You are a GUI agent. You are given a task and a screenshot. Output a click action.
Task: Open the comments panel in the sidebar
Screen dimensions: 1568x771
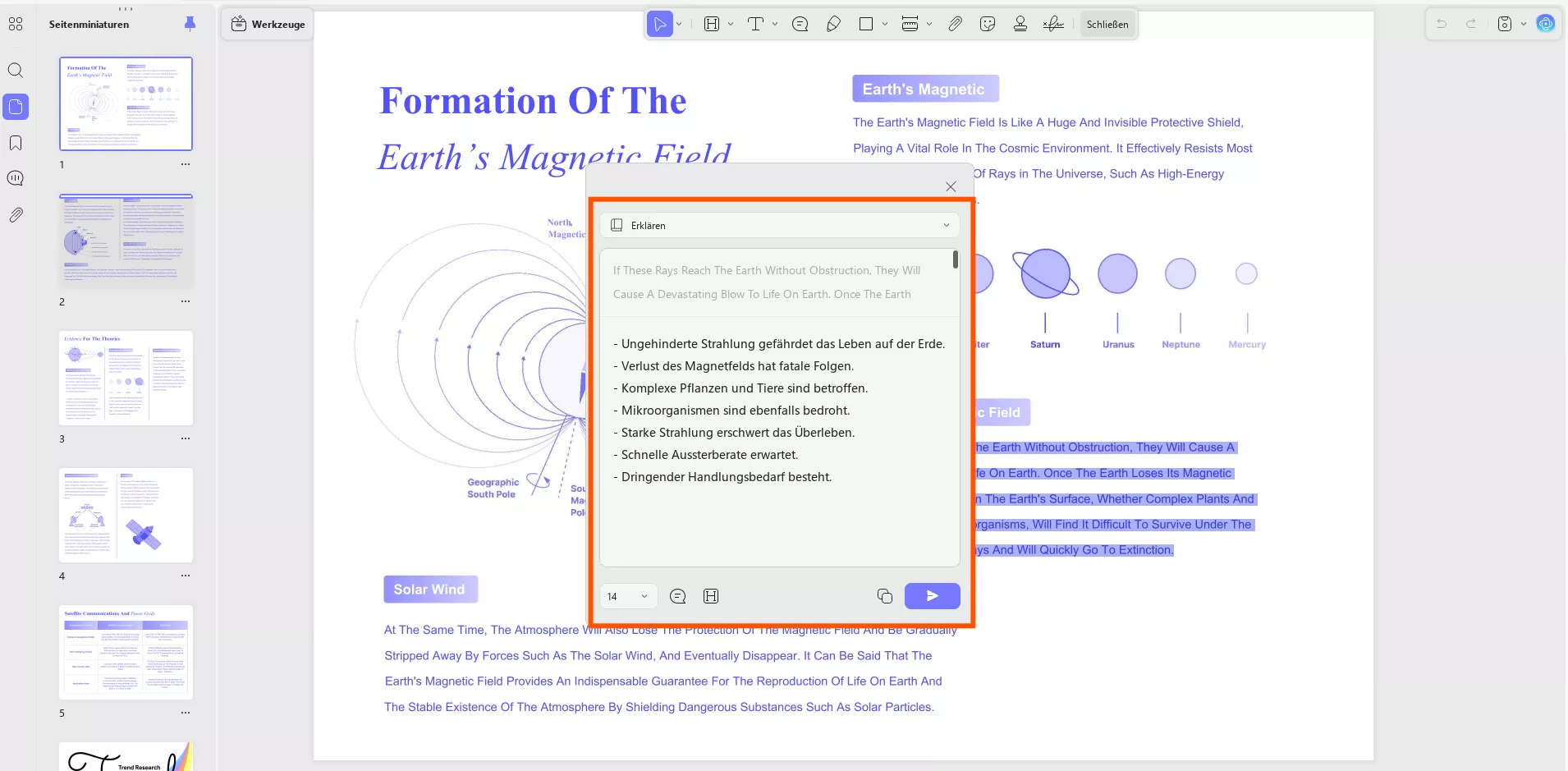(x=16, y=179)
